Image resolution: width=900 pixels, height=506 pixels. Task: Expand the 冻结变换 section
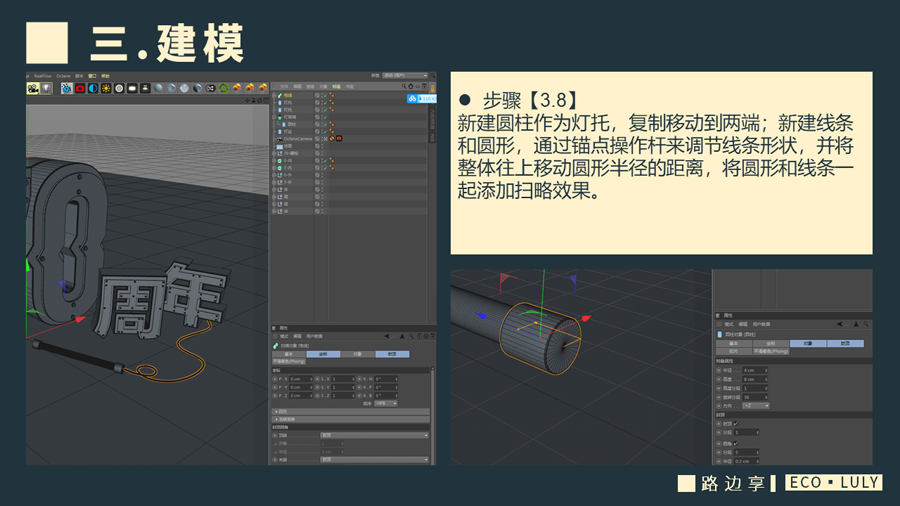(x=350, y=419)
